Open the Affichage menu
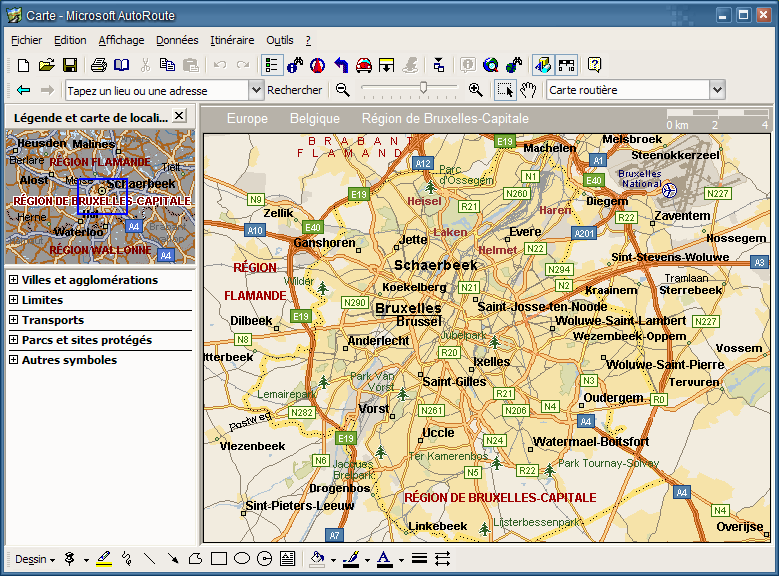This screenshot has height=576, width=779. [121, 40]
